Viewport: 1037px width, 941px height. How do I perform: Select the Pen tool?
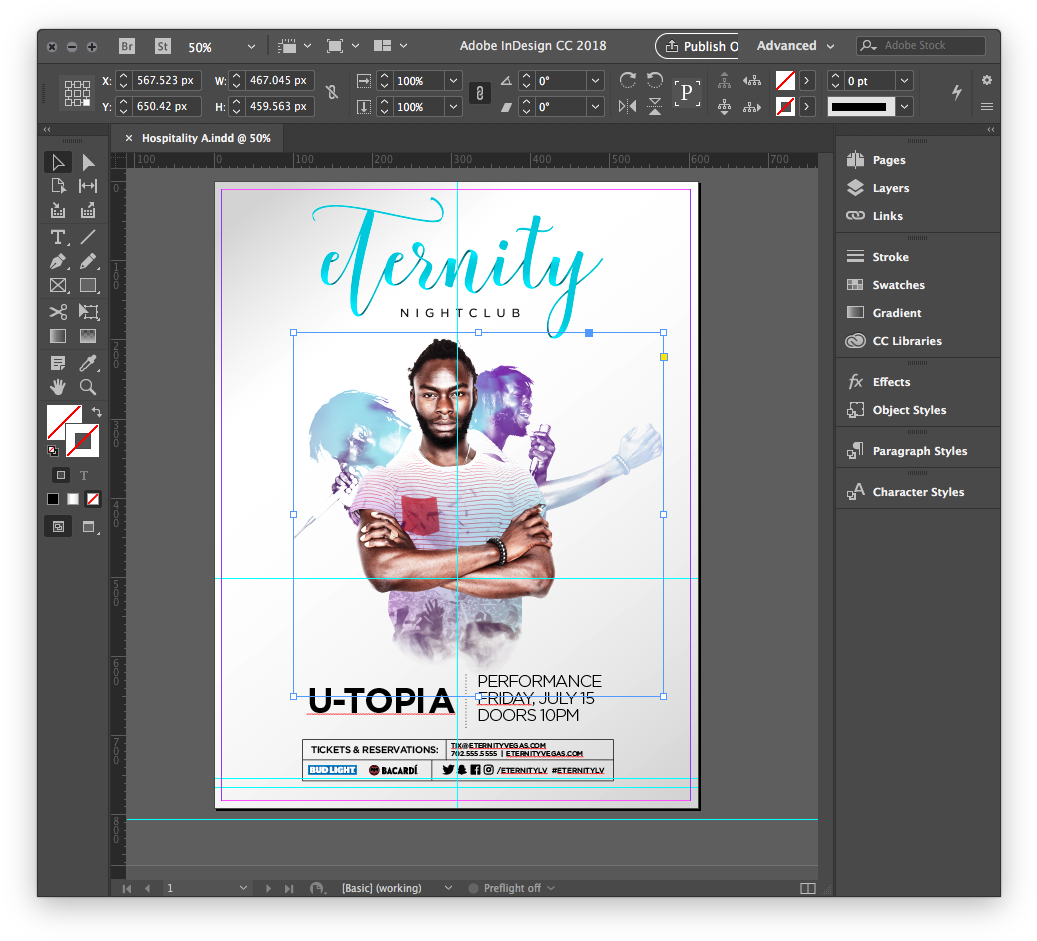click(57, 261)
